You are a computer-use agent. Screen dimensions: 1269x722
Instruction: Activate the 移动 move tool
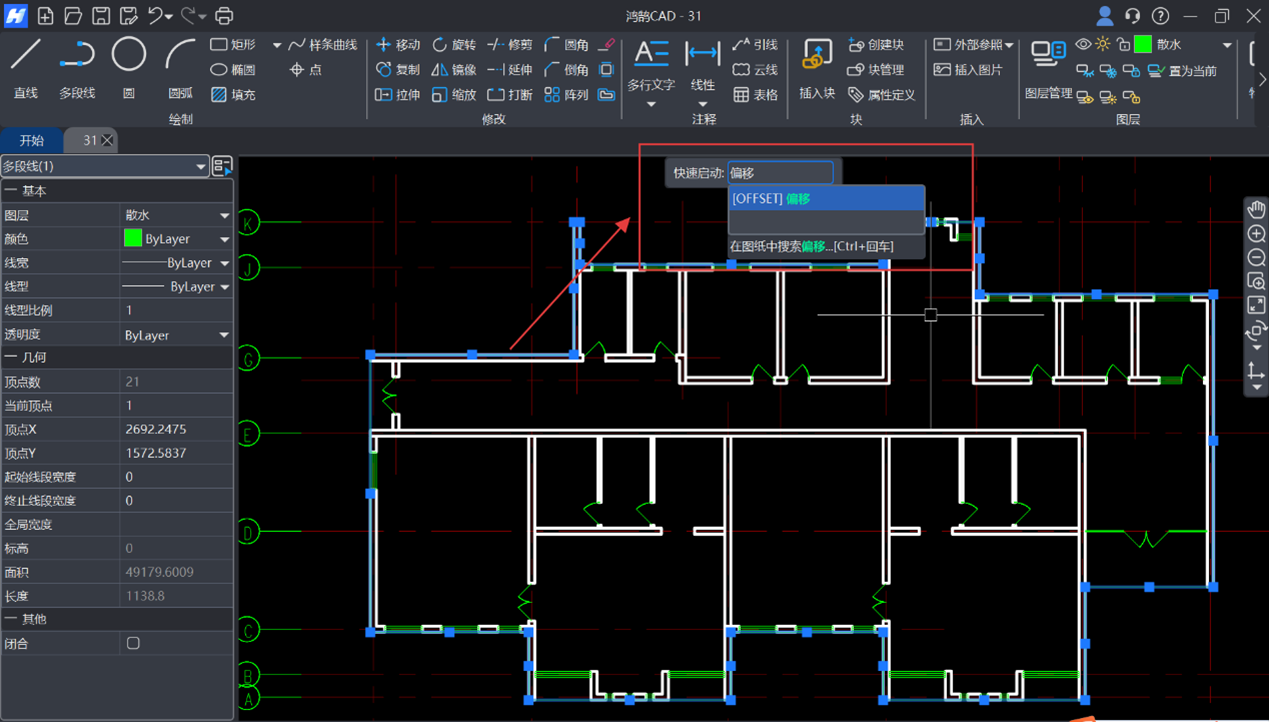(397, 45)
